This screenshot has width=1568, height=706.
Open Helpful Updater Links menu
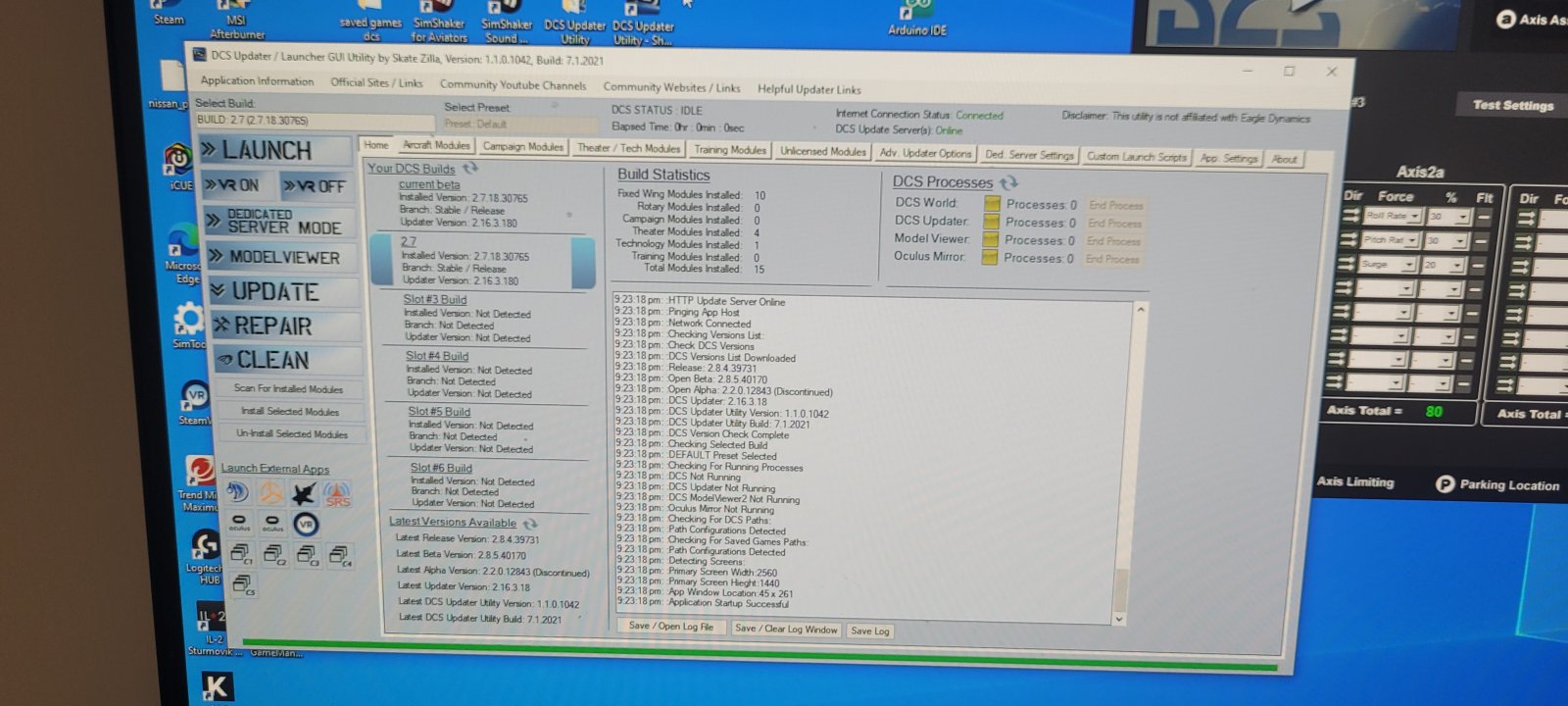coord(809,89)
